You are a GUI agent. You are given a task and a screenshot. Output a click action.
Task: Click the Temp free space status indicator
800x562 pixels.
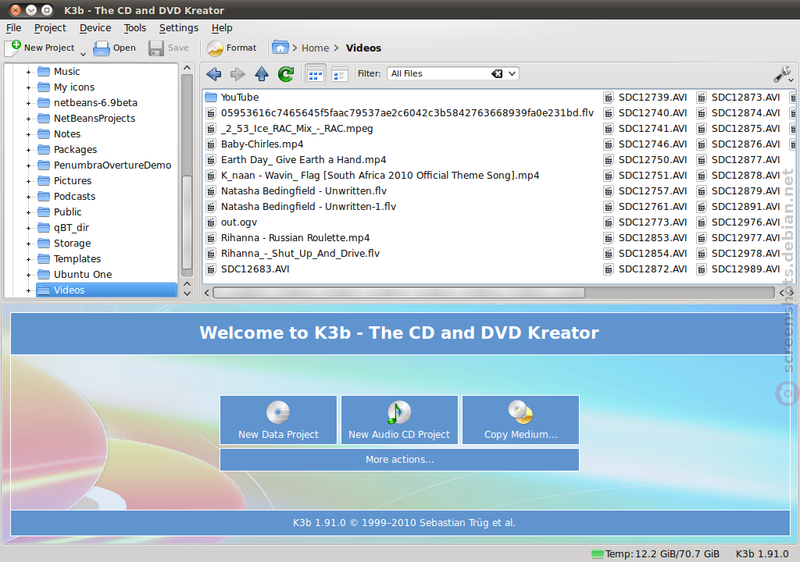656,554
